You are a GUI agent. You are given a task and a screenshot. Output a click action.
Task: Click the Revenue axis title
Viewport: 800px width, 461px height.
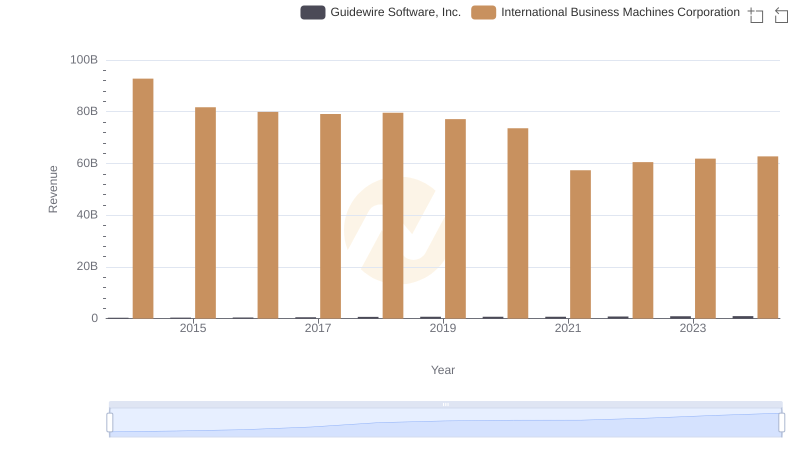pyautogui.click(x=53, y=189)
